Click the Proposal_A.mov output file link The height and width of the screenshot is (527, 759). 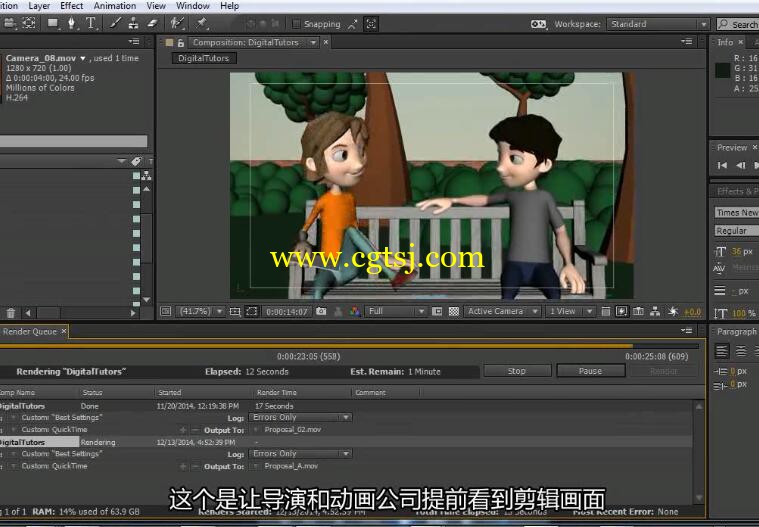click(x=291, y=466)
